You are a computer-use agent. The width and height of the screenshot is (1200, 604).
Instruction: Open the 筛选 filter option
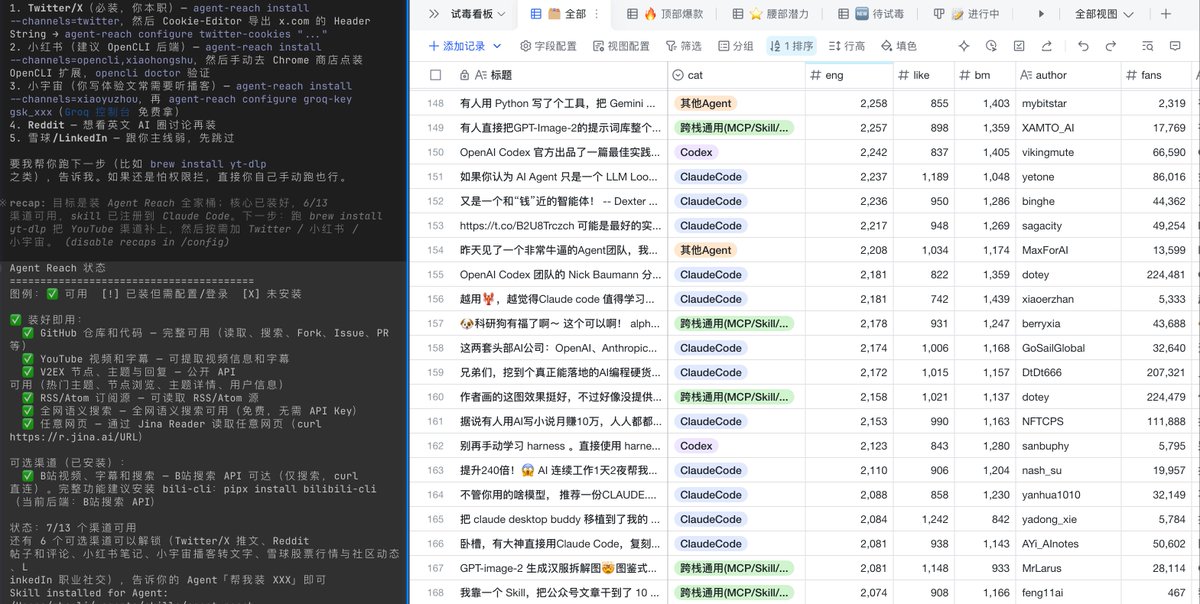click(x=683, y=46)
